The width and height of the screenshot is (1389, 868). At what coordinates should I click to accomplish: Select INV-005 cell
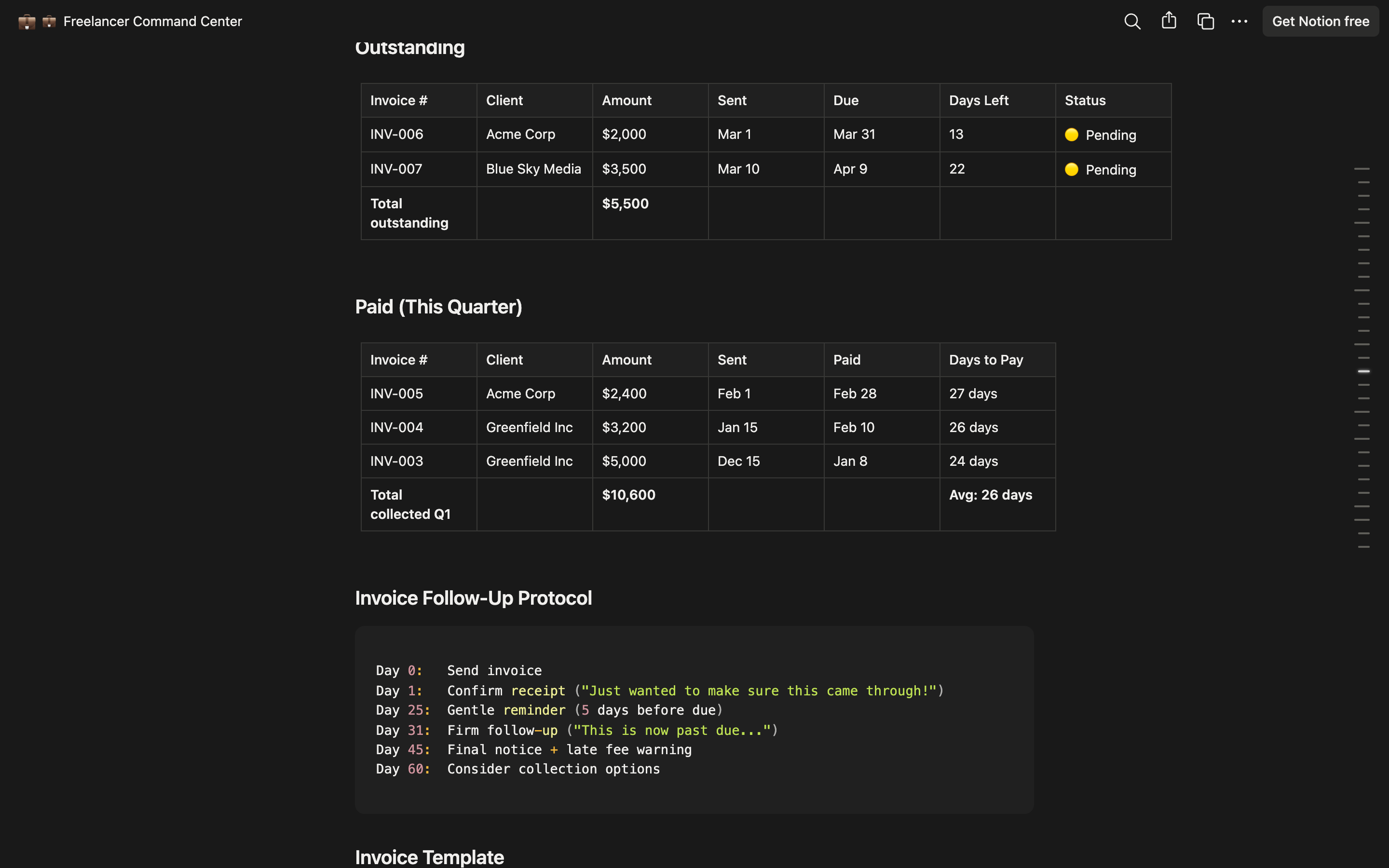(x=419, y=393)
